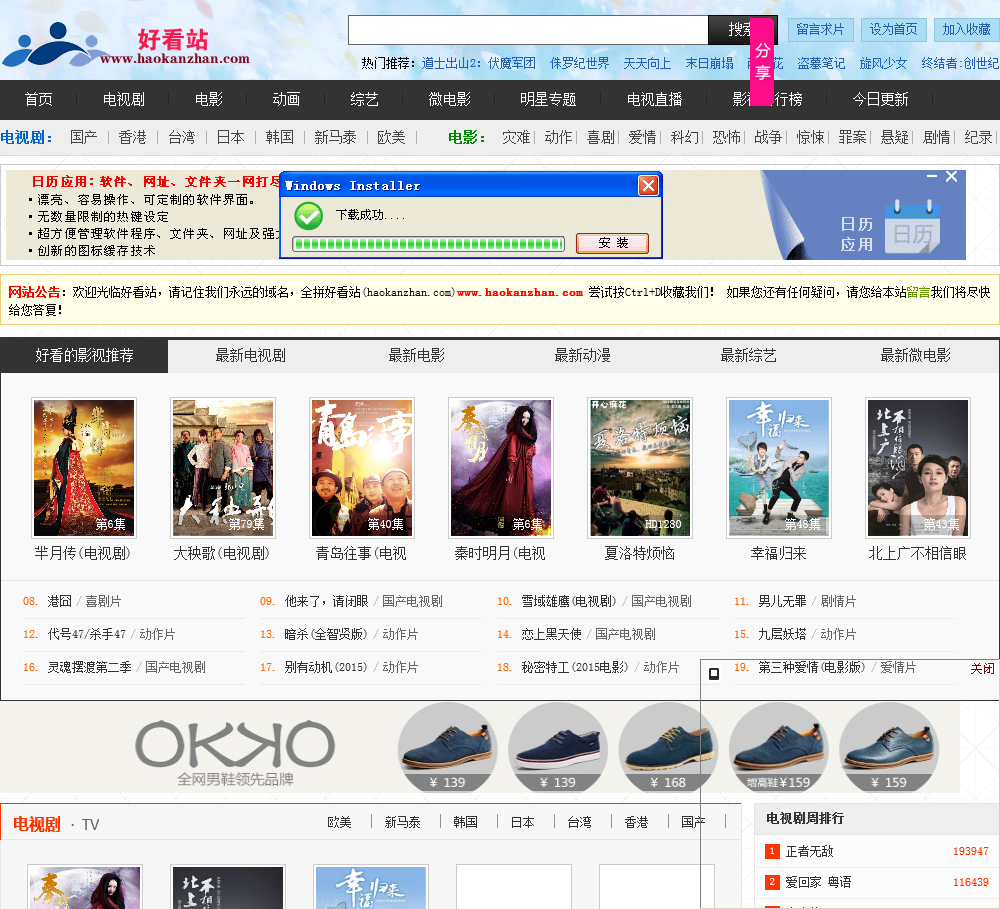Switch to the 最新电影 tab
Viewport: 1000px width, 909px height.
[416, 356]
